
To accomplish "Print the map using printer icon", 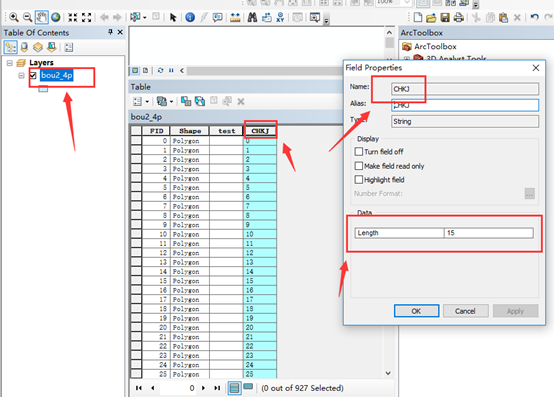I will (x=459, y=17).
